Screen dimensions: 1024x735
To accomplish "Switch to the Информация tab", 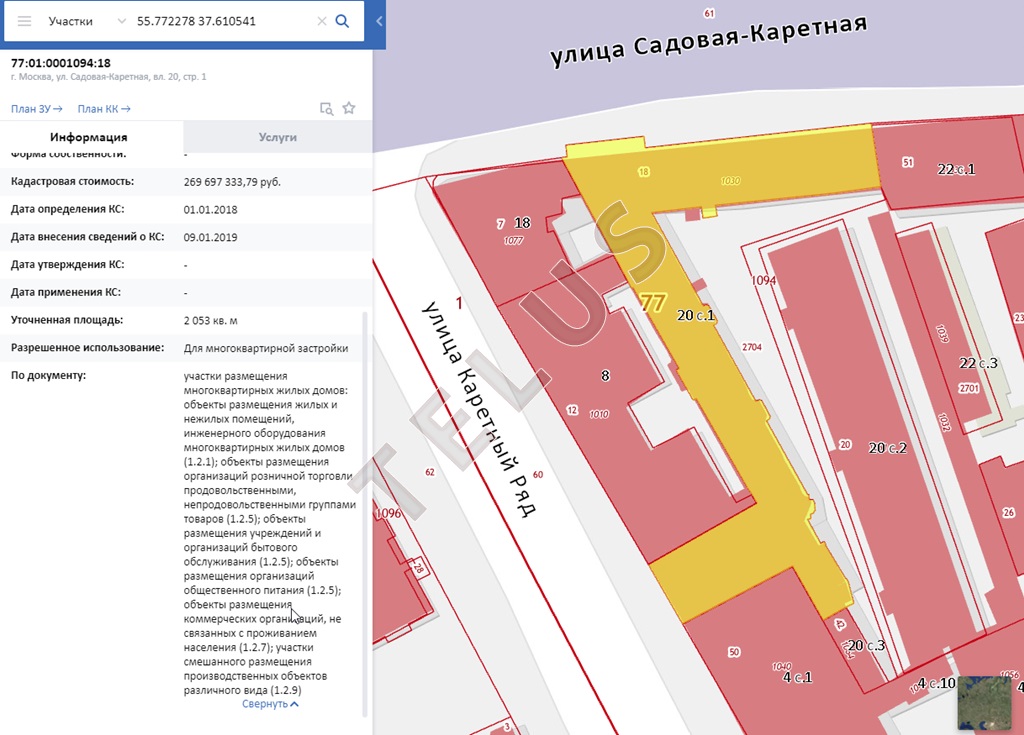I will 89,137.
